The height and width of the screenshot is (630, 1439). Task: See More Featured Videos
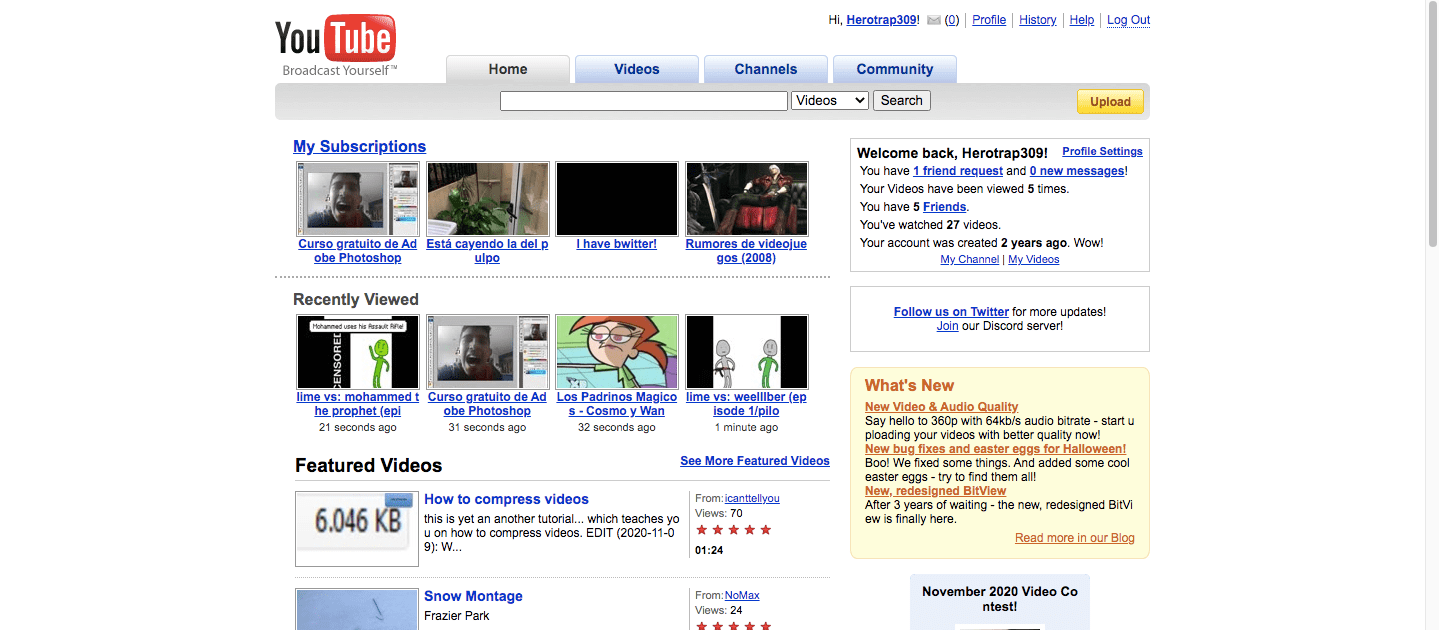tap(754, 461)
